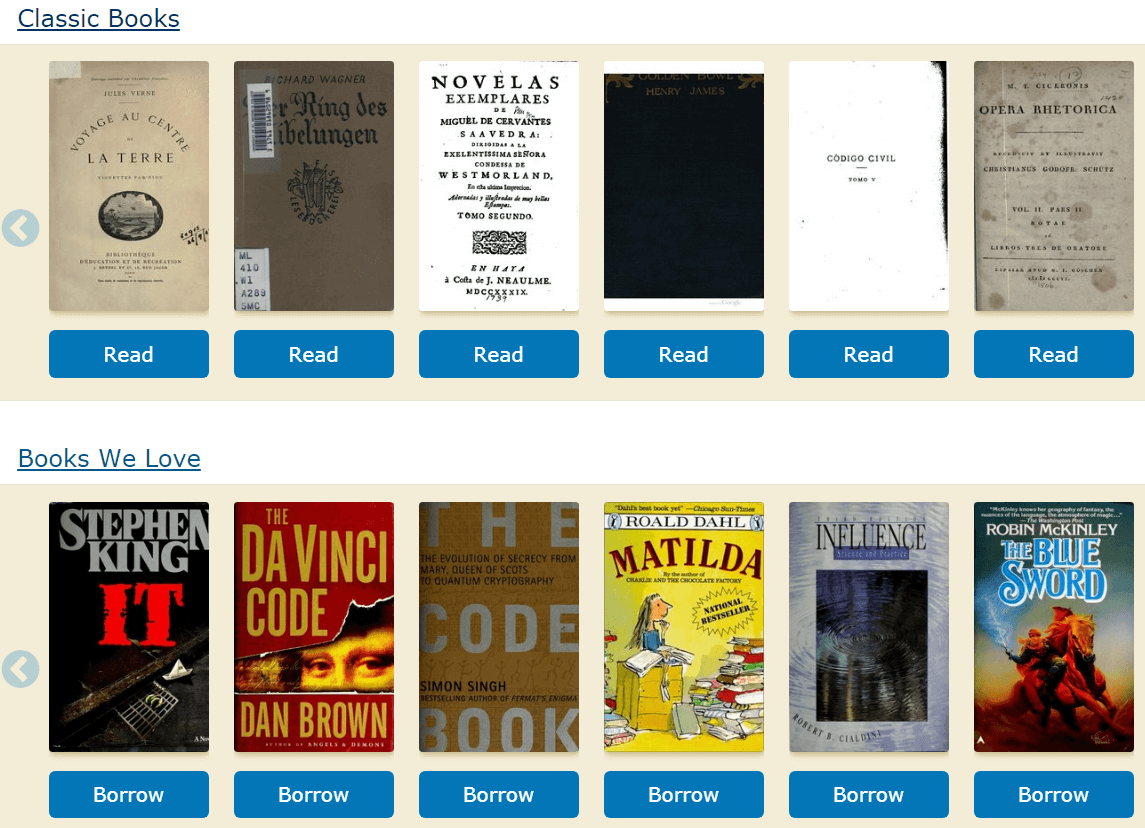The image size is (1145, 828).
Task: Click Read under Código Civil
Action: 869,354
